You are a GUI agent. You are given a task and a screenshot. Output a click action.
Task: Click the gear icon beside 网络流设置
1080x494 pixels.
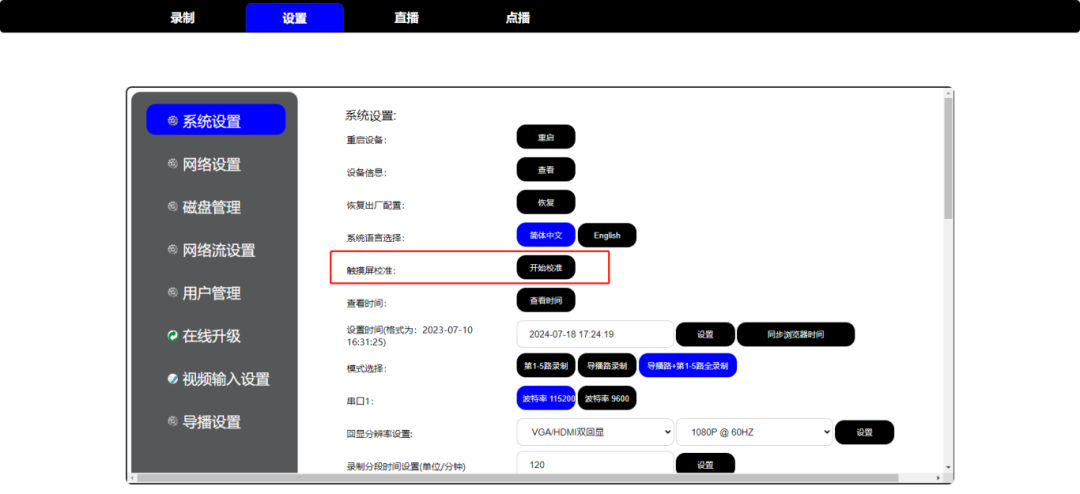(x=173, y=249)
